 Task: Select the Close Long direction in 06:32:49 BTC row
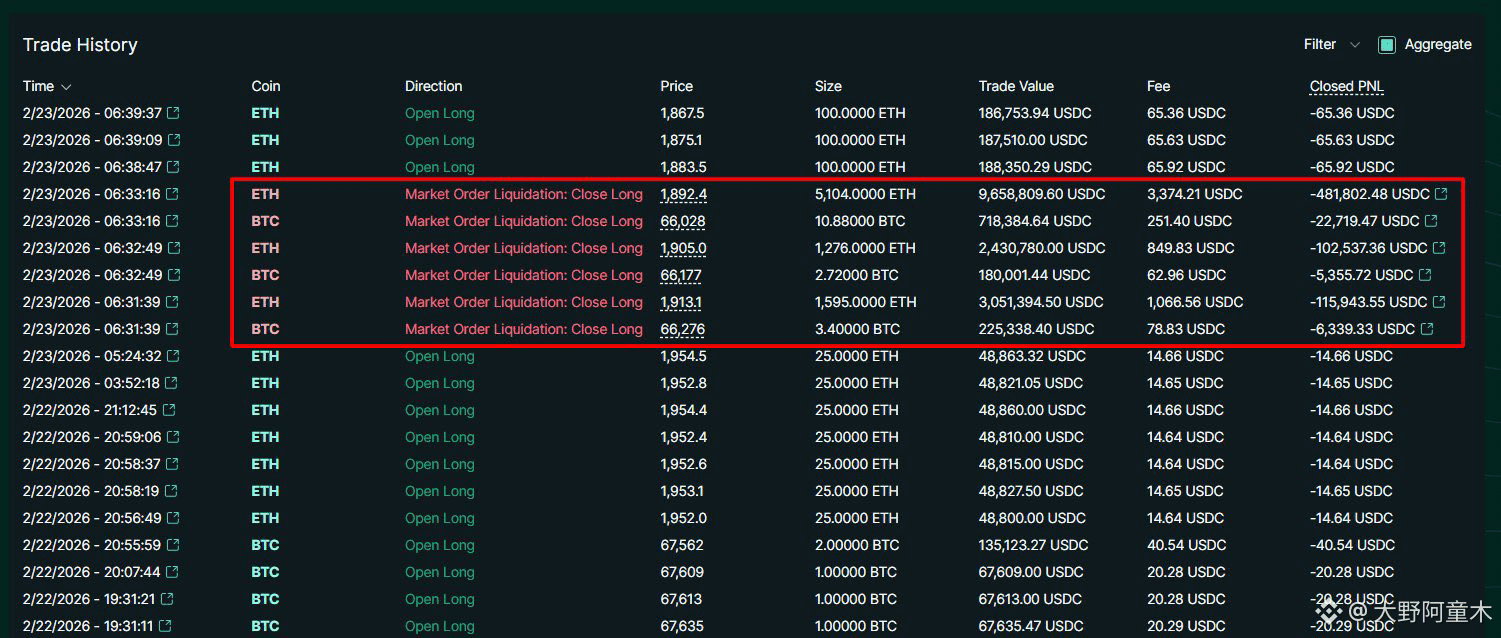524,275
